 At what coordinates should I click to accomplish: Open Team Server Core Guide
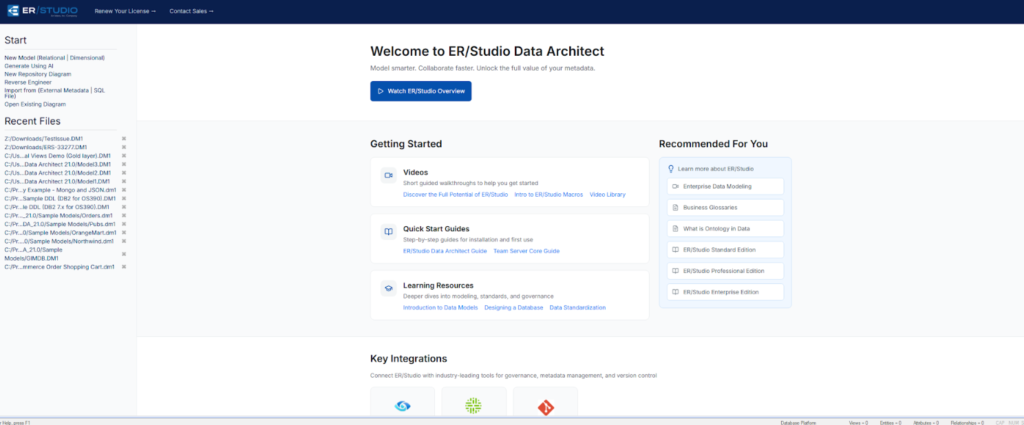[526, 251]
